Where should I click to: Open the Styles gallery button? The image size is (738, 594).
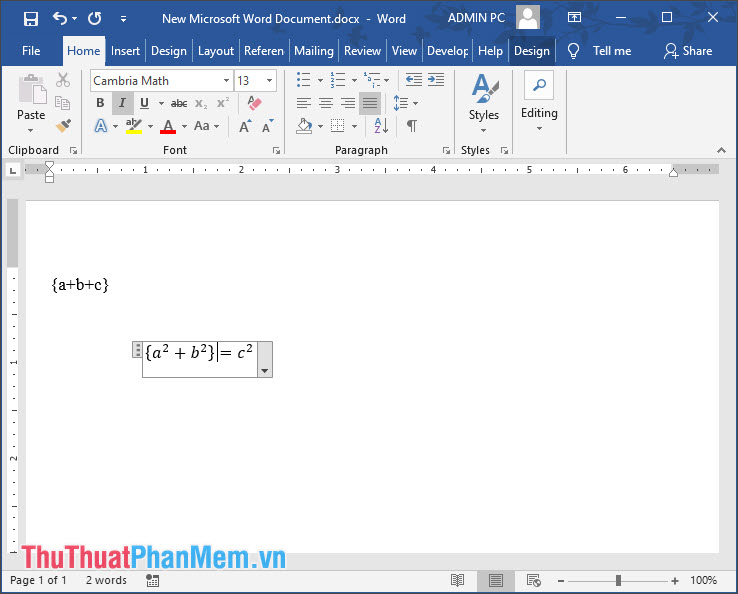click(x=483, y=103)
